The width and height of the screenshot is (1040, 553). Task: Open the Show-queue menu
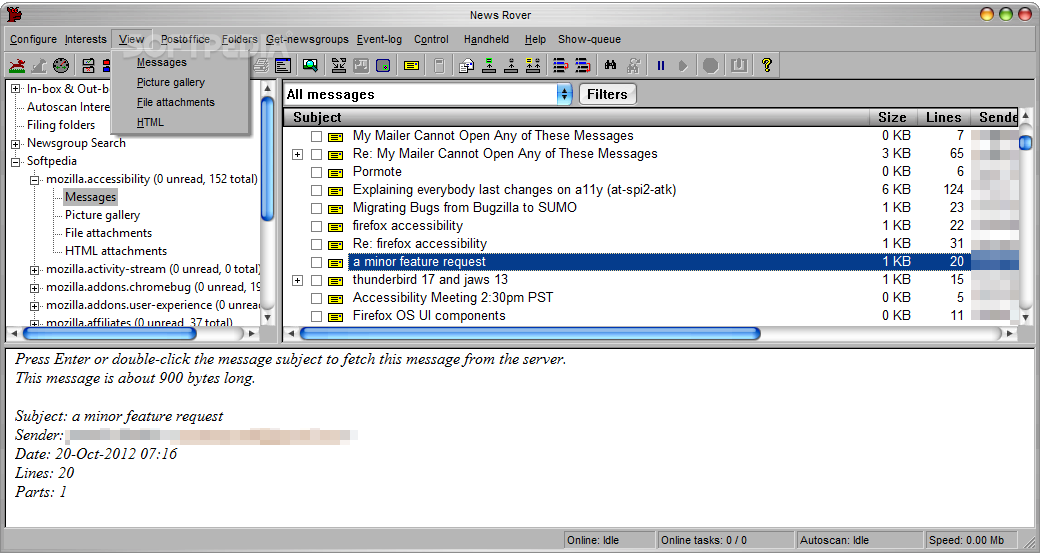[589, 39]
